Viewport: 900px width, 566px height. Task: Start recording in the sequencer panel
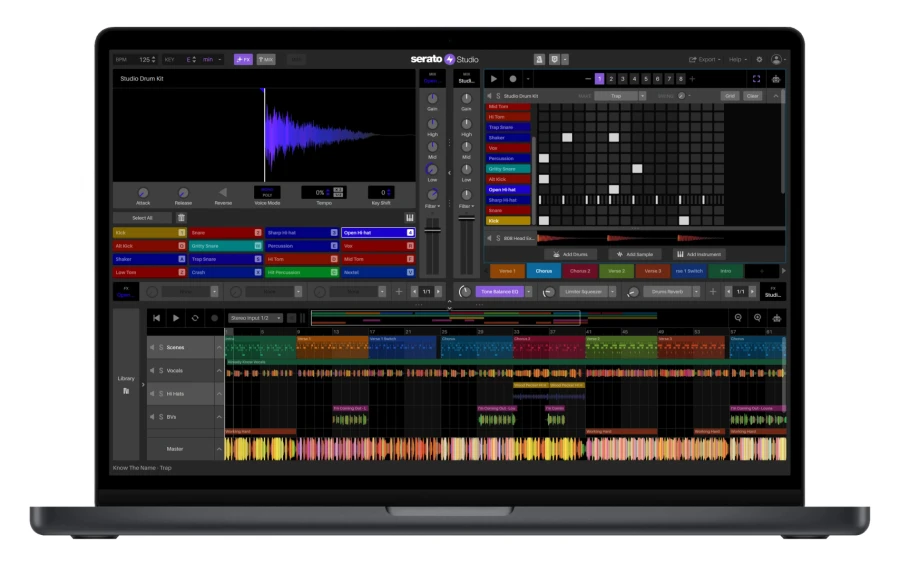click(x=513, y=79)
